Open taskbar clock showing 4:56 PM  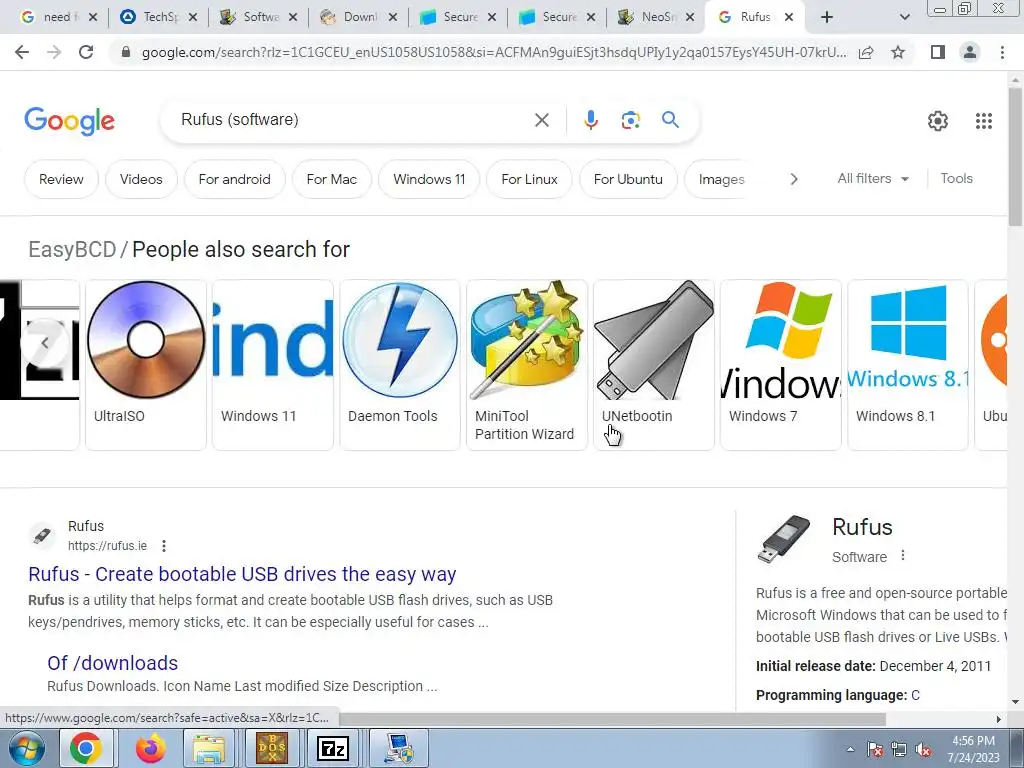click(x=973, y=749)
